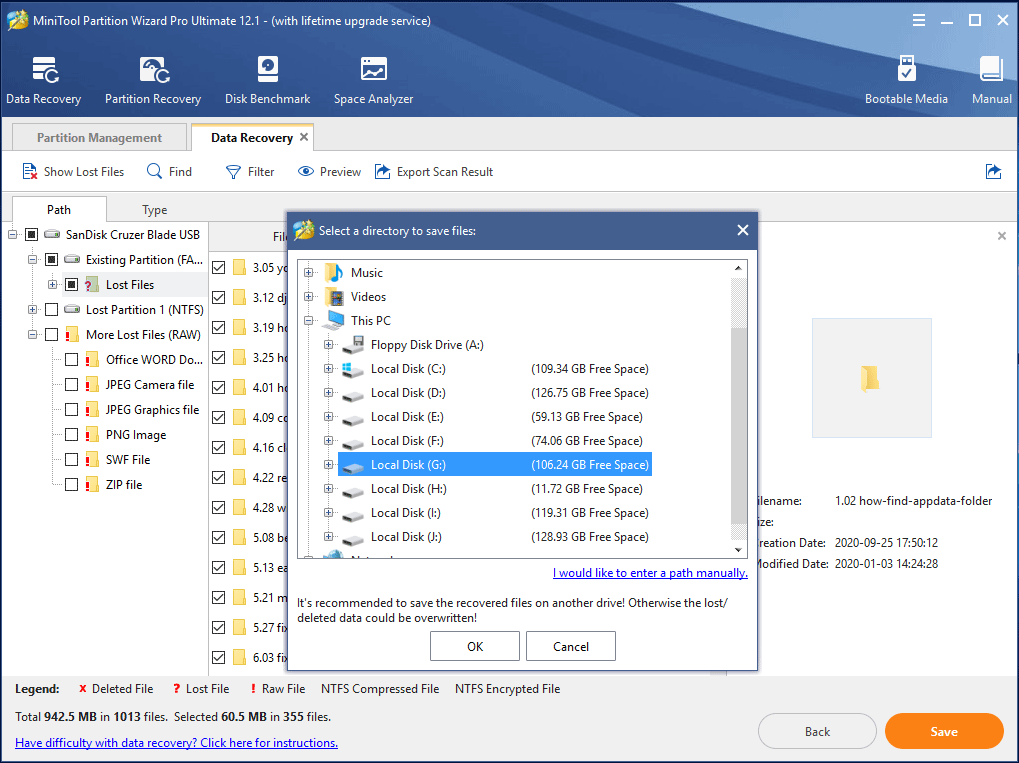Check ZIP file type
The image size is (1019, 763).
71,485
